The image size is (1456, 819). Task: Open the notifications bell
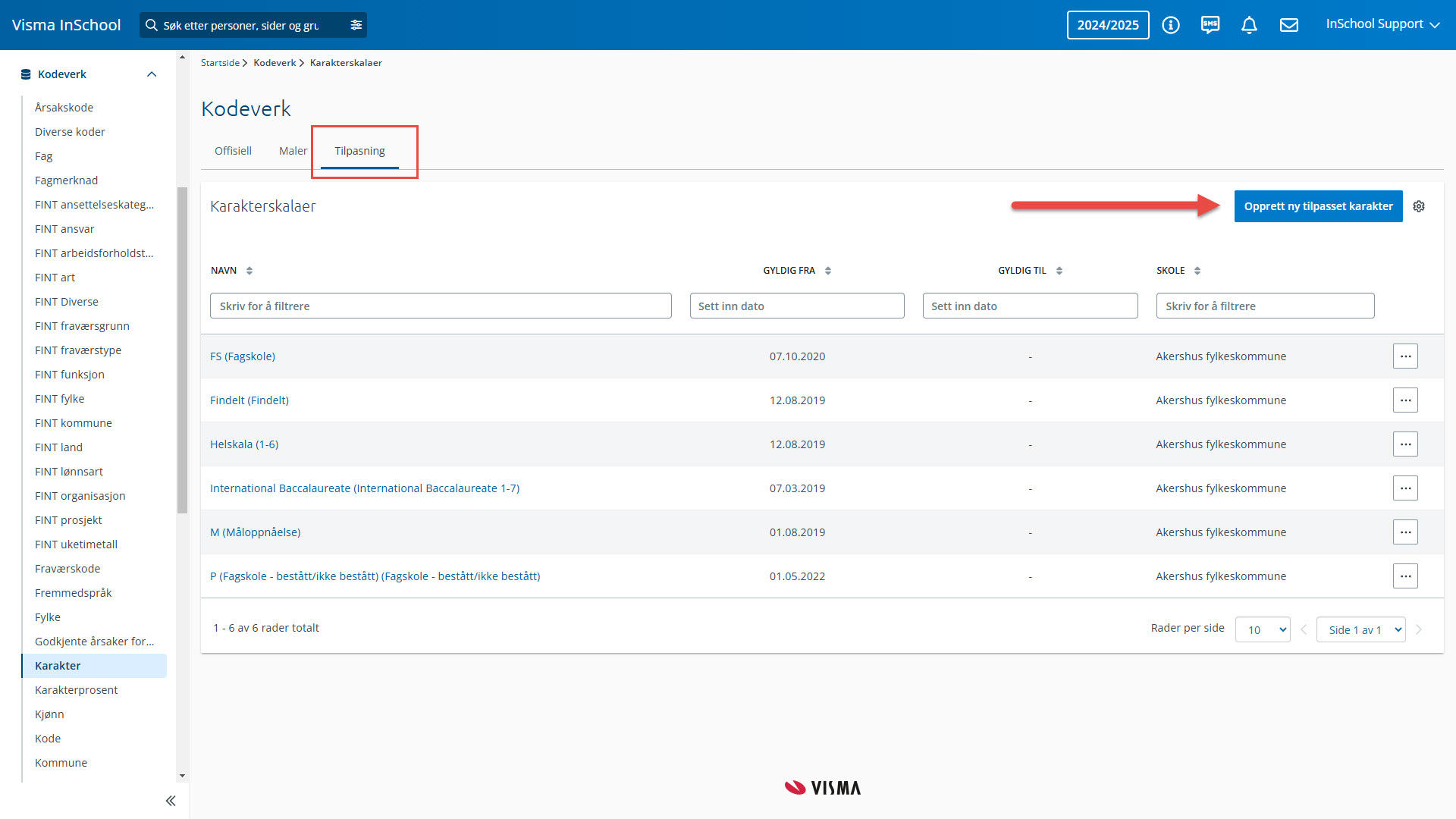pyautogui.click(x=1249, y=25)
